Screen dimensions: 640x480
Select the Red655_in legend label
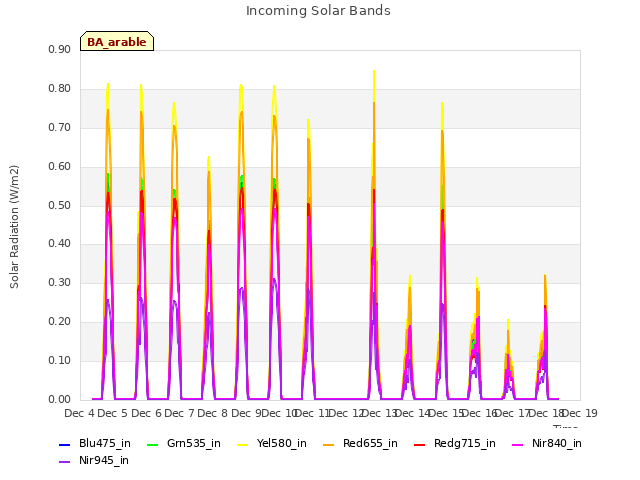[370, 444]
